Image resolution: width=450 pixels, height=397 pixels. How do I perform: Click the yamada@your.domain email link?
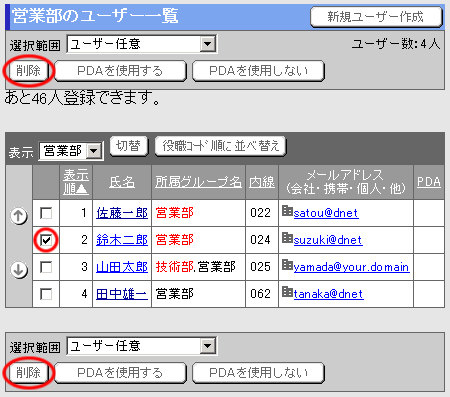(x=352, y=267)
